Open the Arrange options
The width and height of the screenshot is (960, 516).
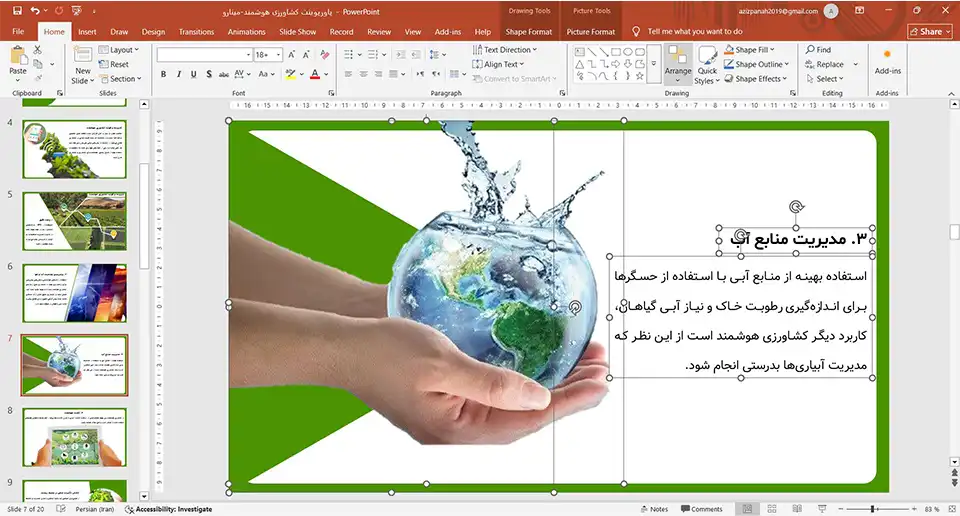678,64
